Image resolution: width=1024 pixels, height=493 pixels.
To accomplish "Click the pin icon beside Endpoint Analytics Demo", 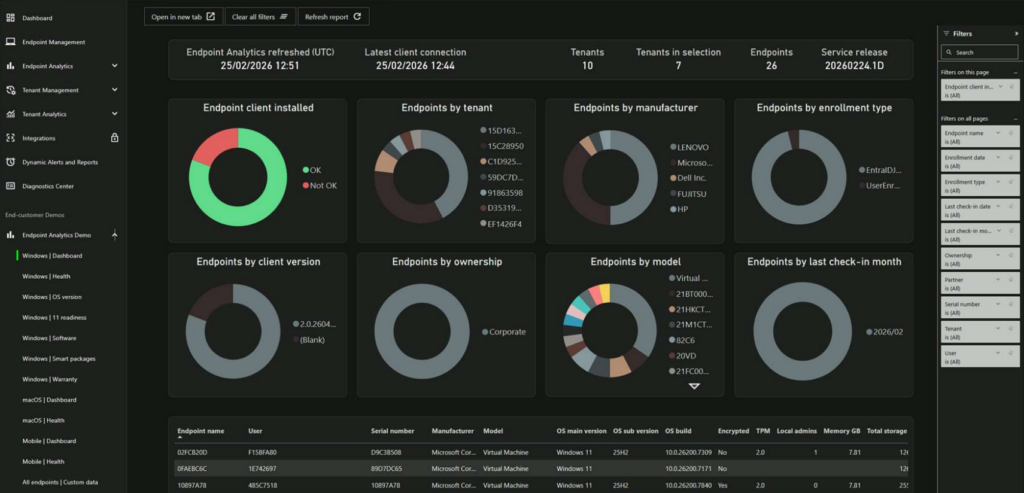I will pos(115,234).
